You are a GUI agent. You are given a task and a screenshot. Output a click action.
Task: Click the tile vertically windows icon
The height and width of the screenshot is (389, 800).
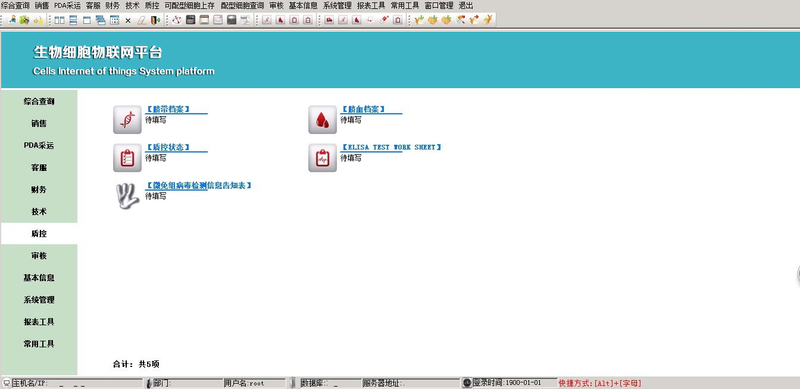click(x=59, y=20)
